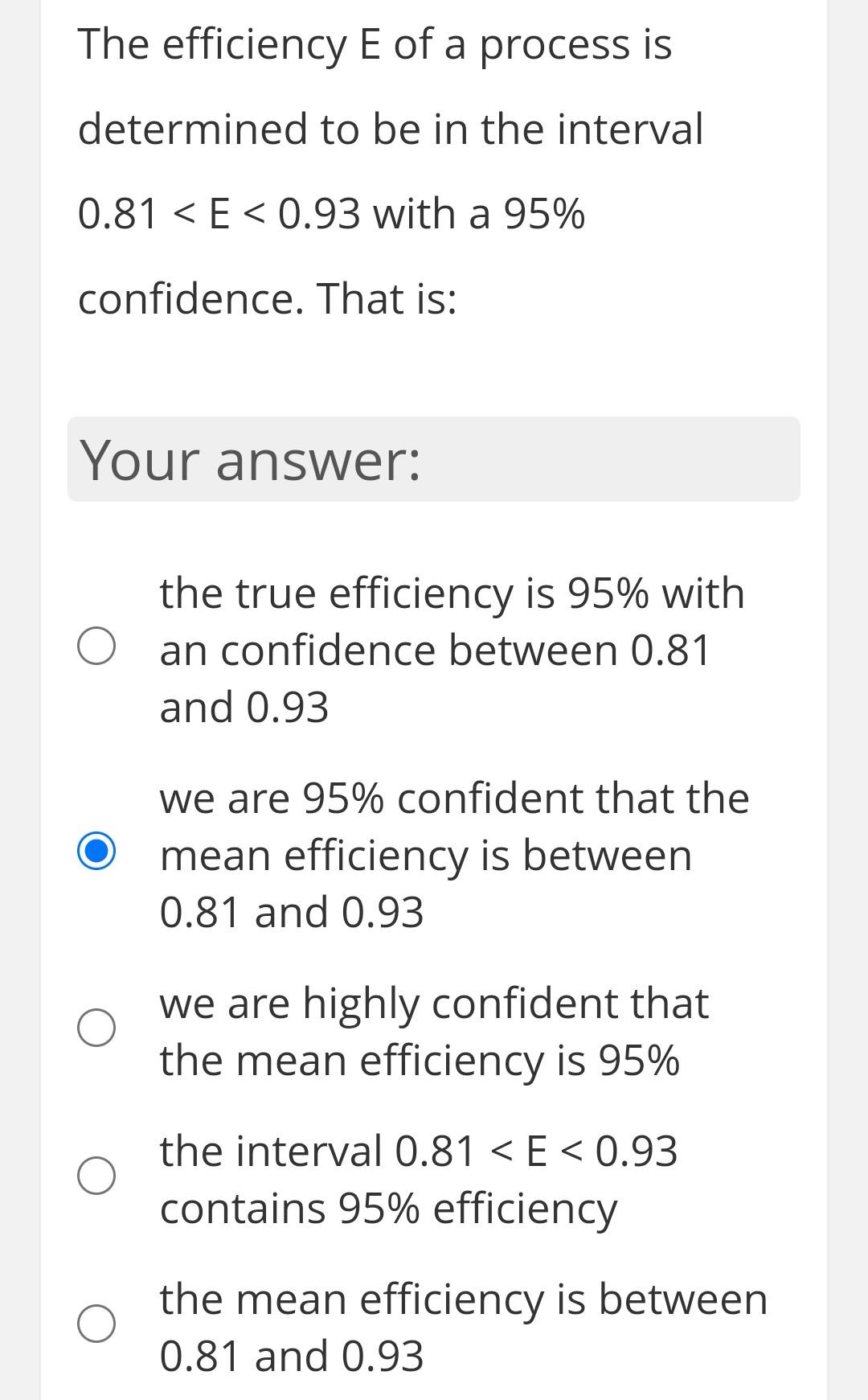Image resolution: width=868 pixels, height=1400 pixels.
Task: Click the text of the final answer choice
Action: [463, 1327]
